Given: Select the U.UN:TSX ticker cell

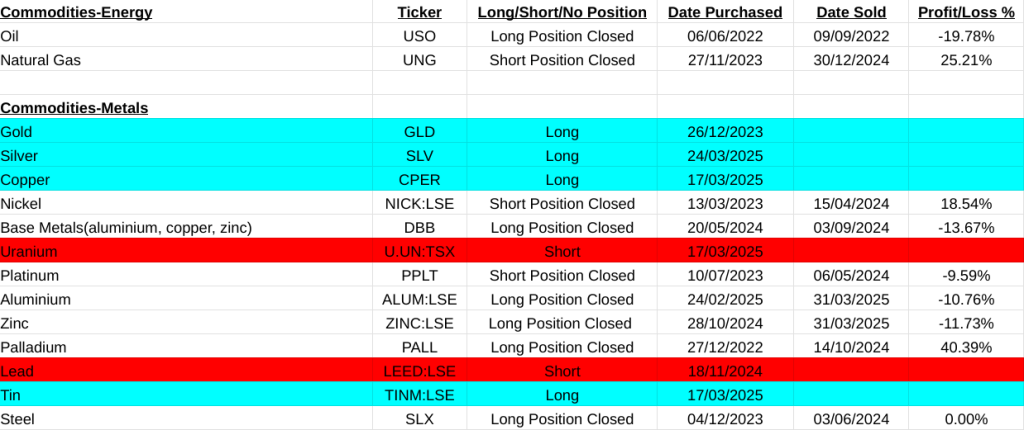Looking at the screenshot, I should click(x=419, y=251).
